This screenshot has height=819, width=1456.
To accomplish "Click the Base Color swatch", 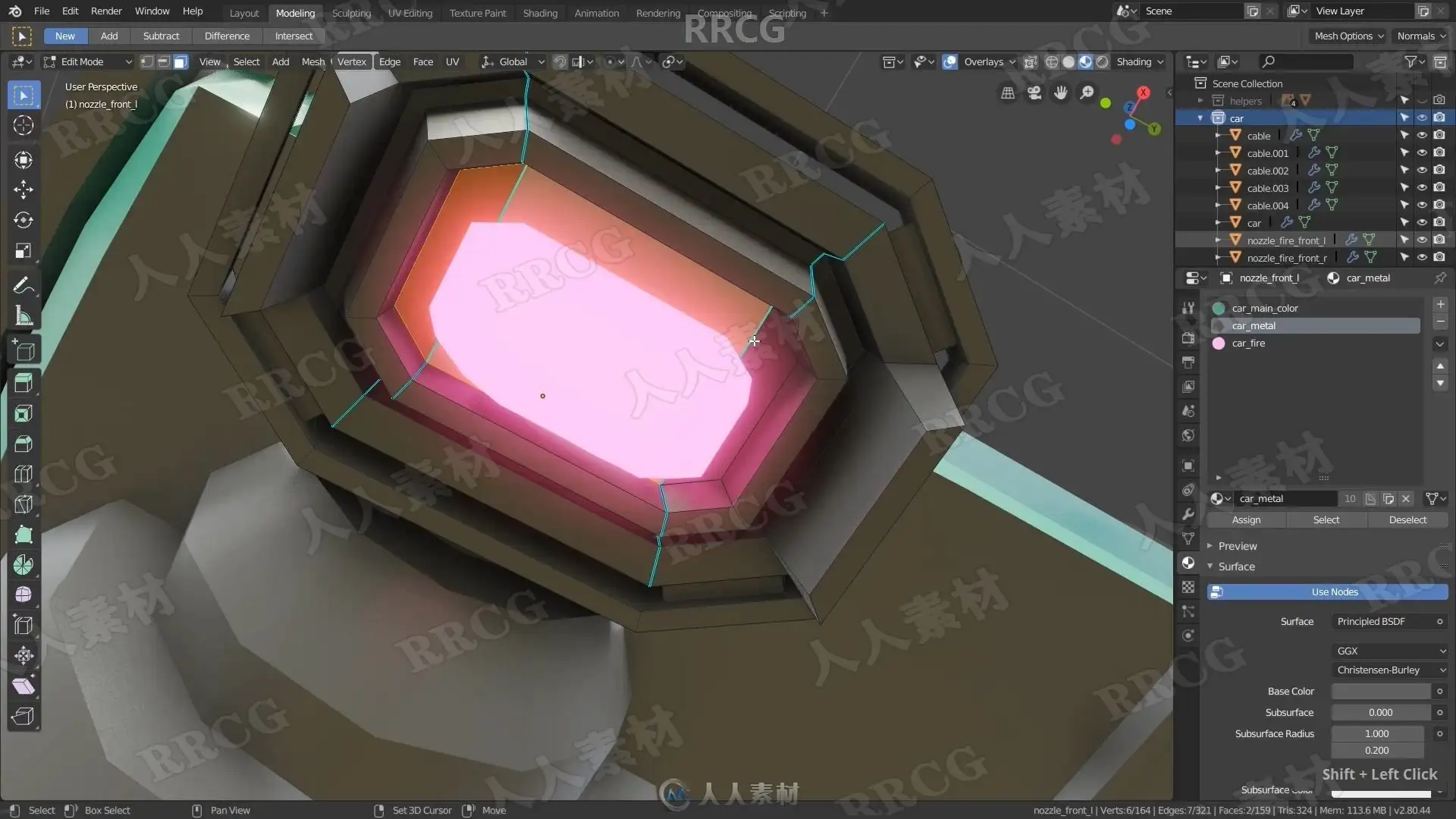I will tap(1380, 691).
